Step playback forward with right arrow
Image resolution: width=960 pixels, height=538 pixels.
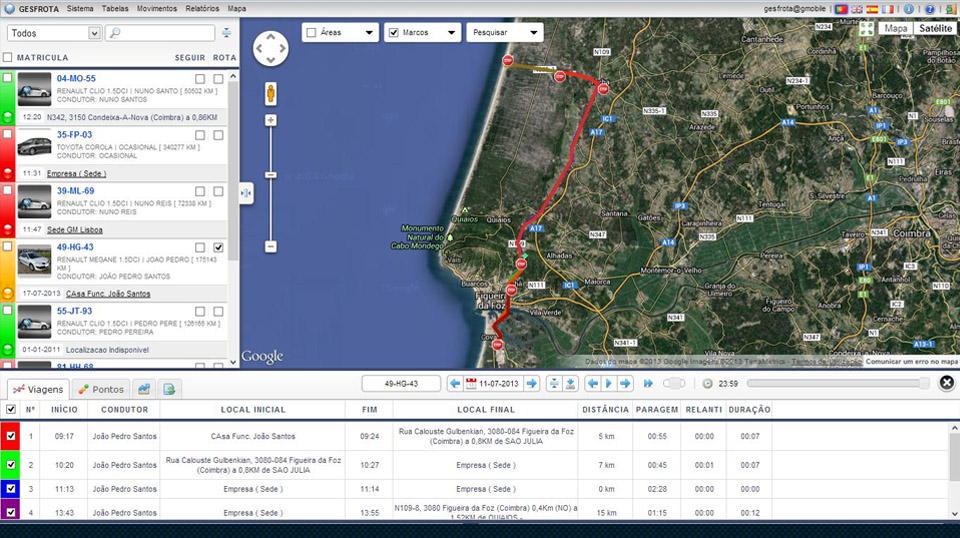625,384
